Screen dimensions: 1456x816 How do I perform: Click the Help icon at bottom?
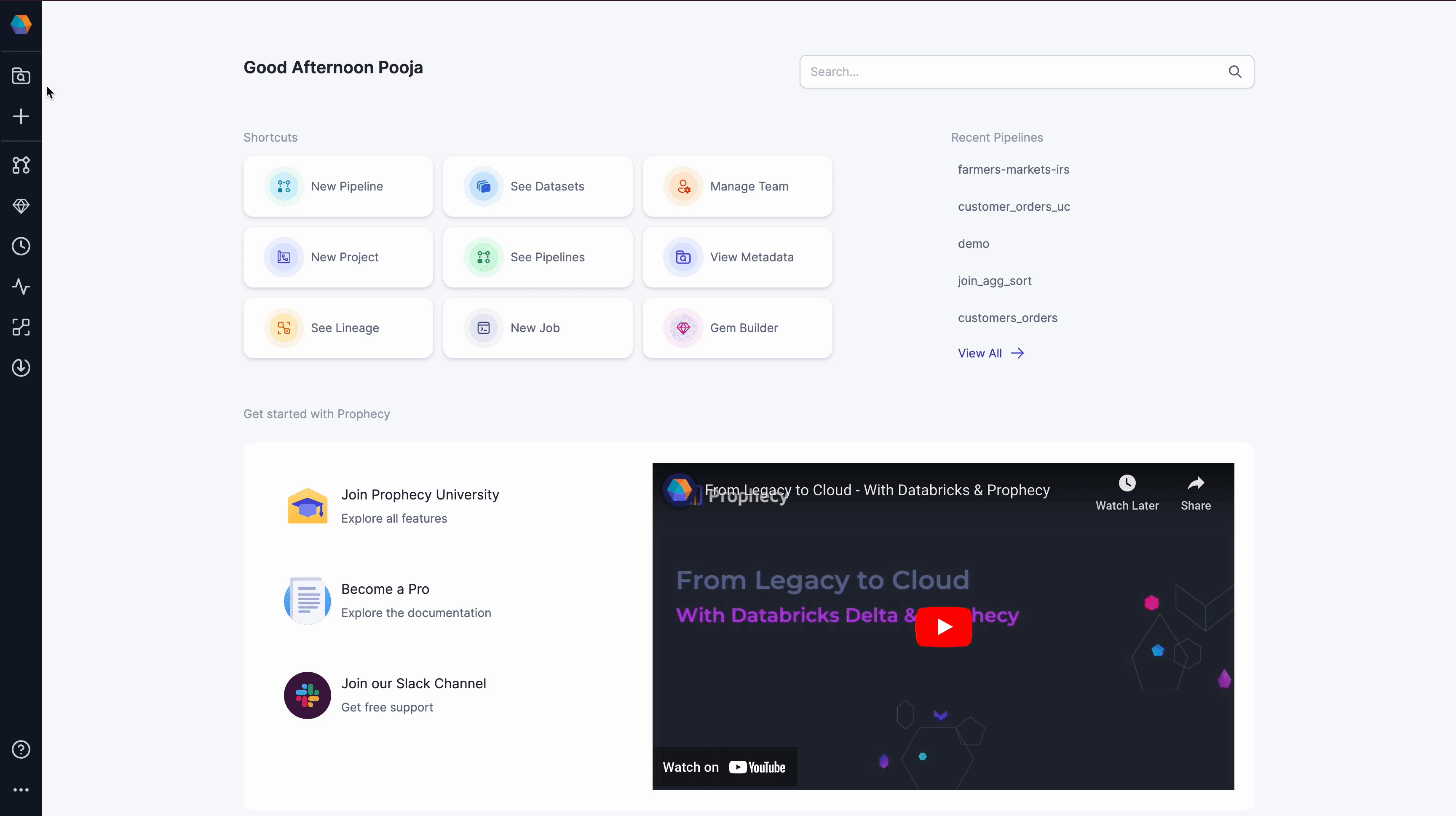(21, 749)
